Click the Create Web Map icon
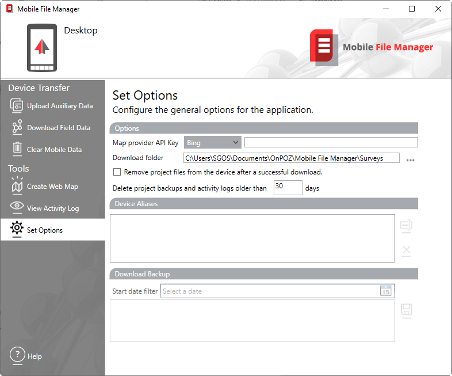 [17, 186]
